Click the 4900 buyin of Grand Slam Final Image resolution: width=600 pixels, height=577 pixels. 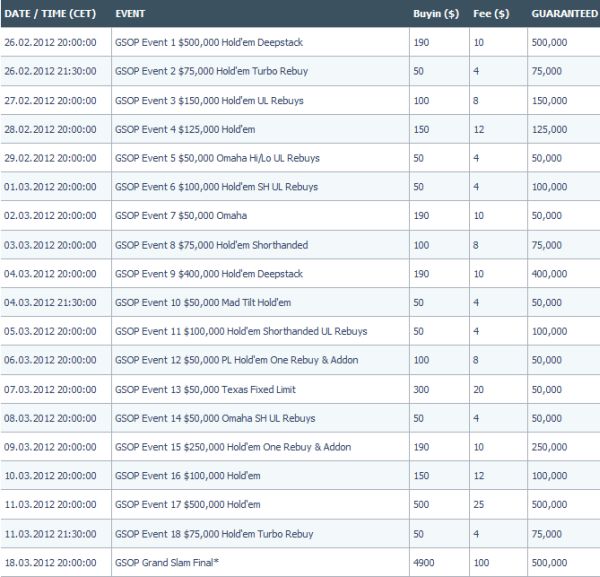point(424,562)
